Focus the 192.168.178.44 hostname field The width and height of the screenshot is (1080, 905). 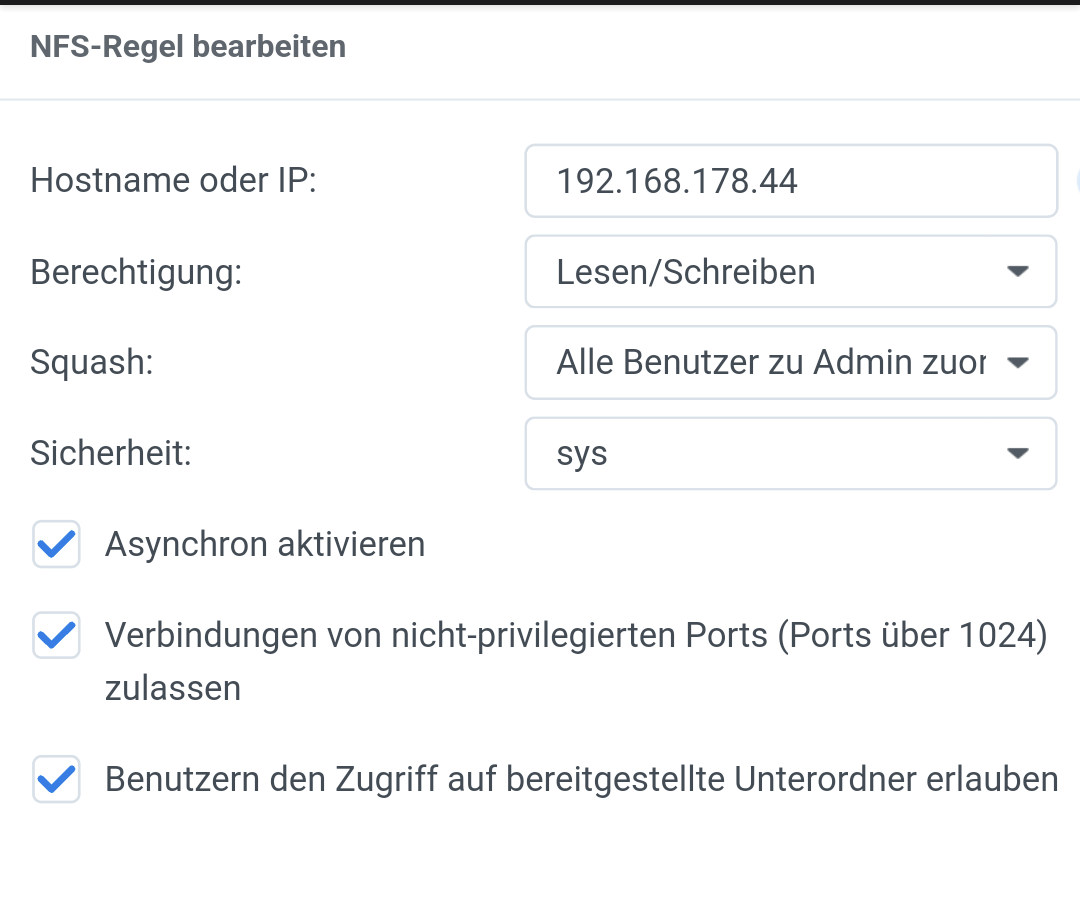(x=791, y=180)
